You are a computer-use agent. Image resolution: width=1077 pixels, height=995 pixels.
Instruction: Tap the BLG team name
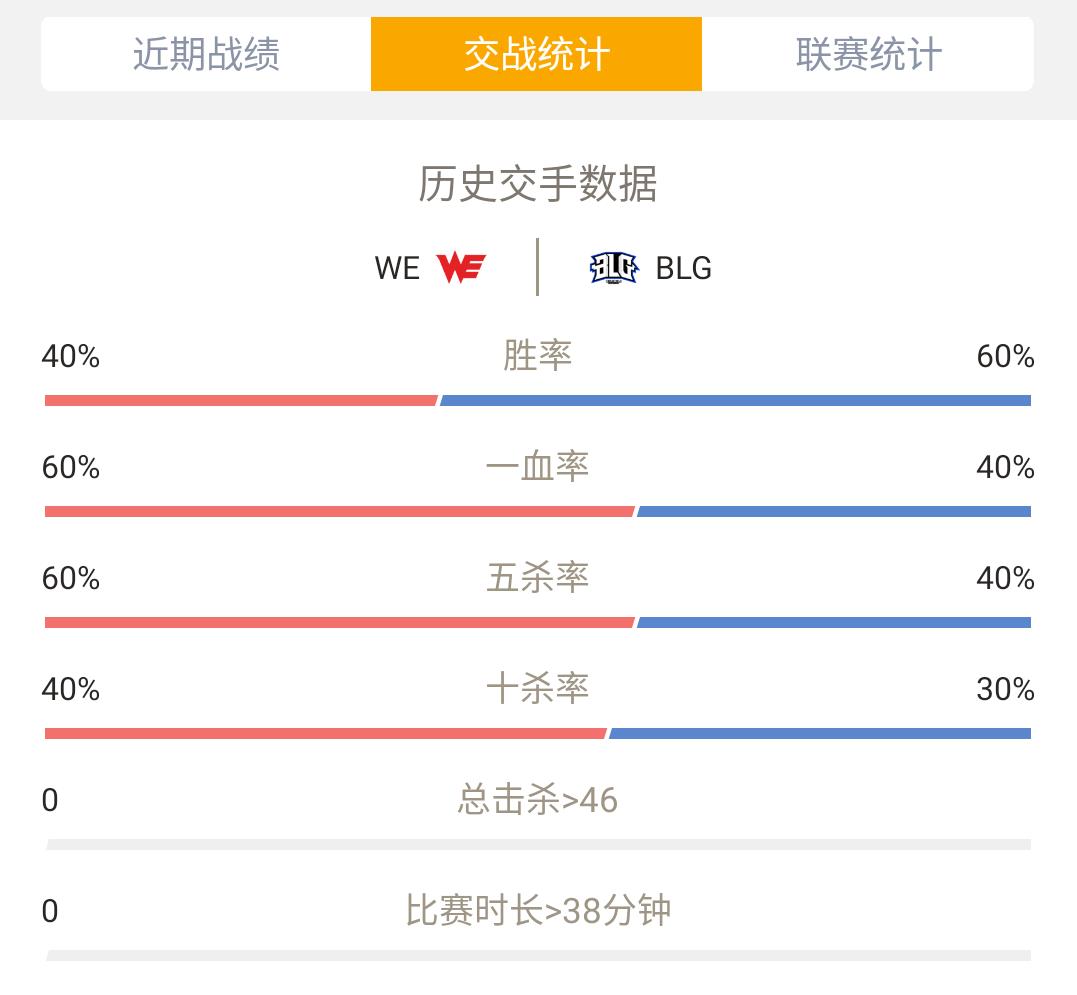(683, 268)
